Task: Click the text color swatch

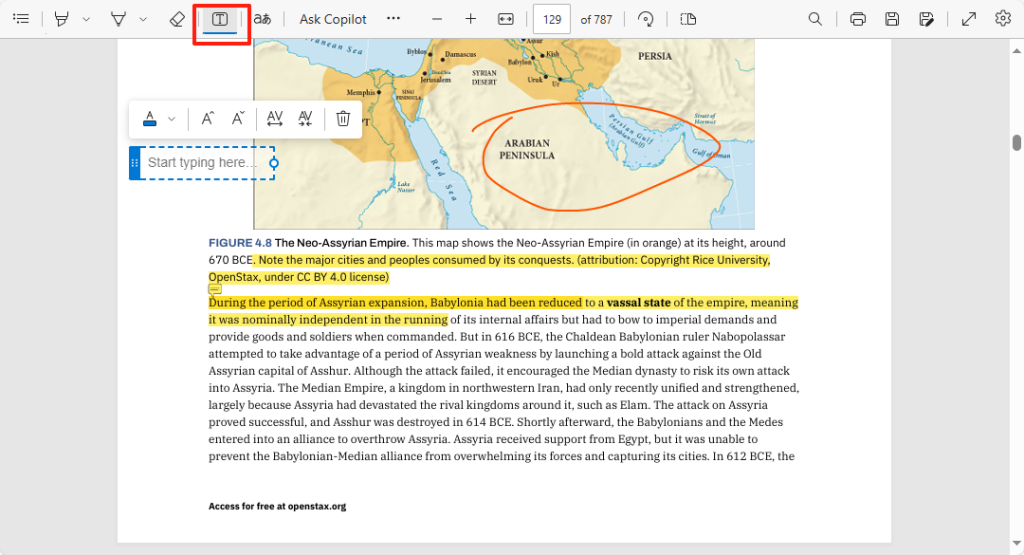Action: pos(150,119)
